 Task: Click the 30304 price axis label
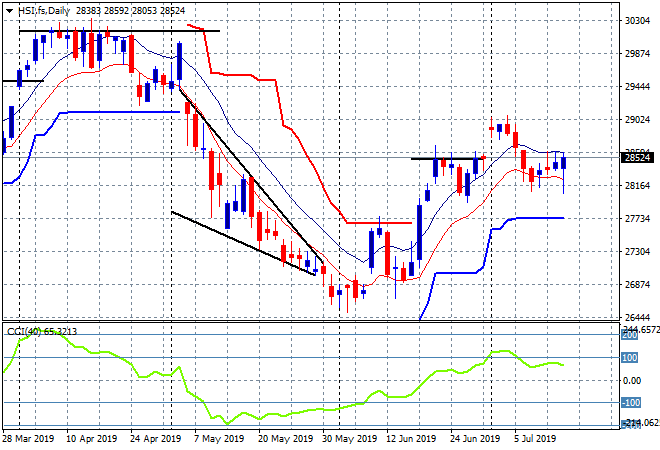(x=637, y=21)
